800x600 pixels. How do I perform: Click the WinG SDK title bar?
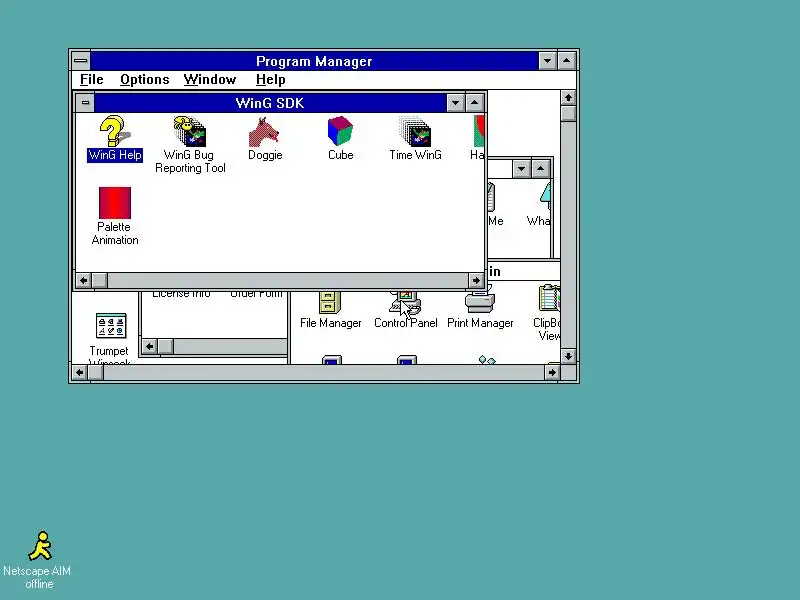pos(270,103)
